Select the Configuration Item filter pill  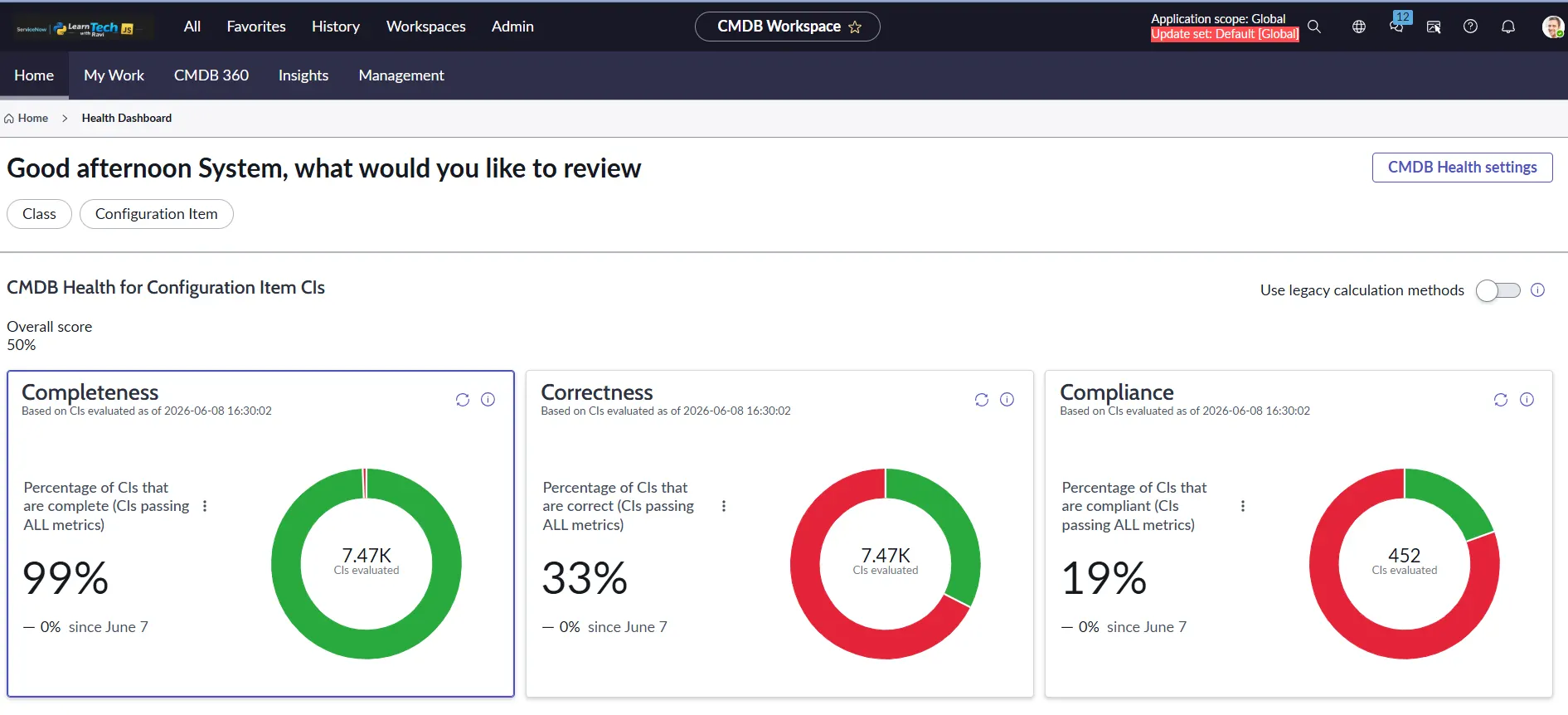pos(157,214)
